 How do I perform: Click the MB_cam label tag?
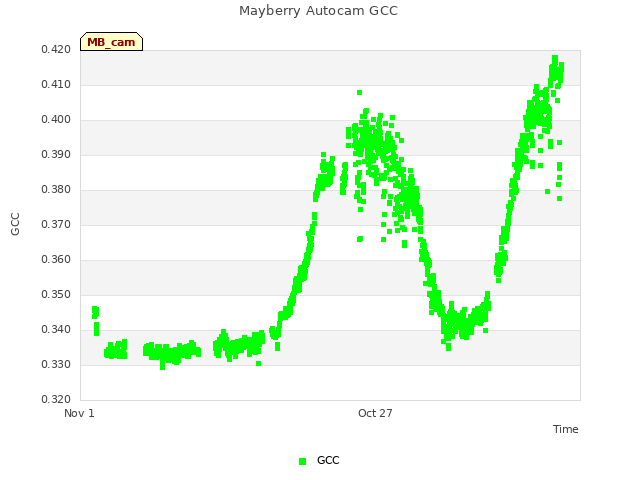tap(111, 42)
